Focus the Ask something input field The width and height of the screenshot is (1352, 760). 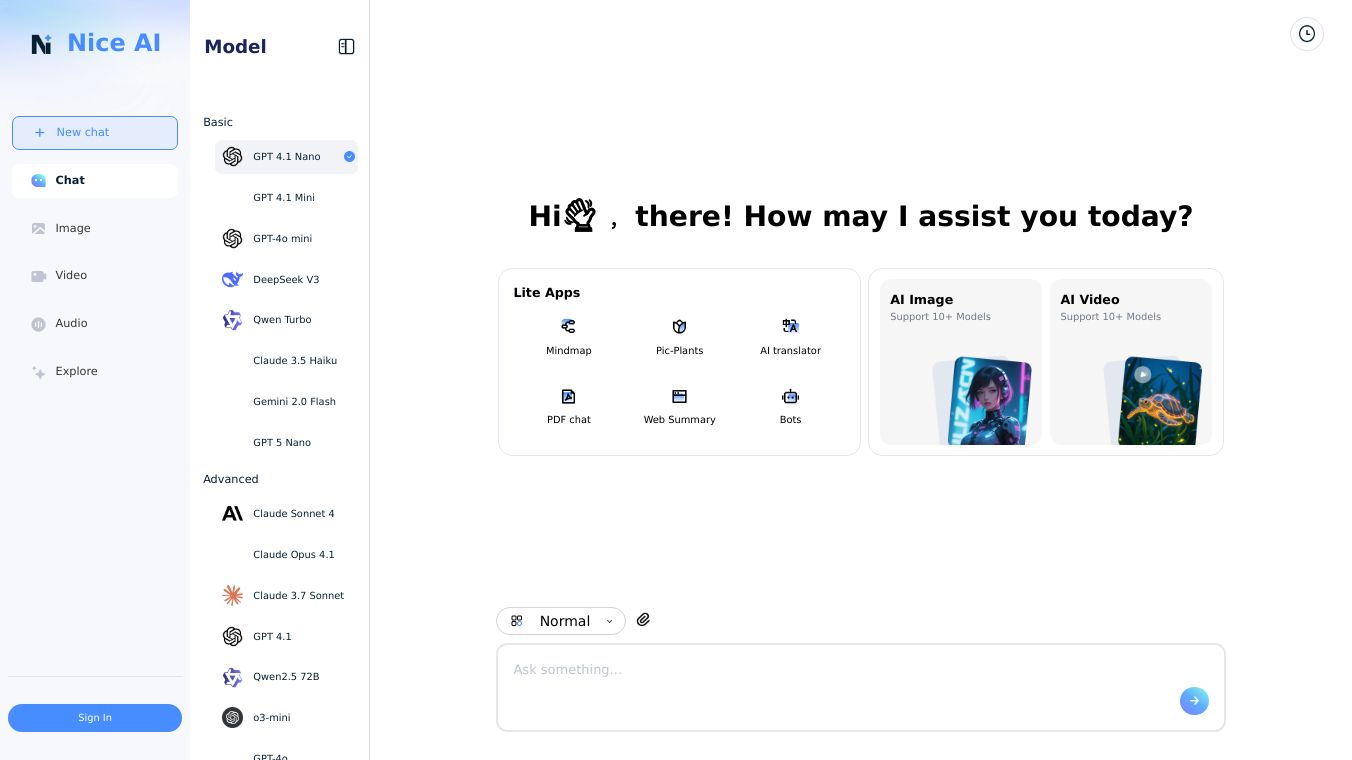pyautogui.click(x=861, y=688)
